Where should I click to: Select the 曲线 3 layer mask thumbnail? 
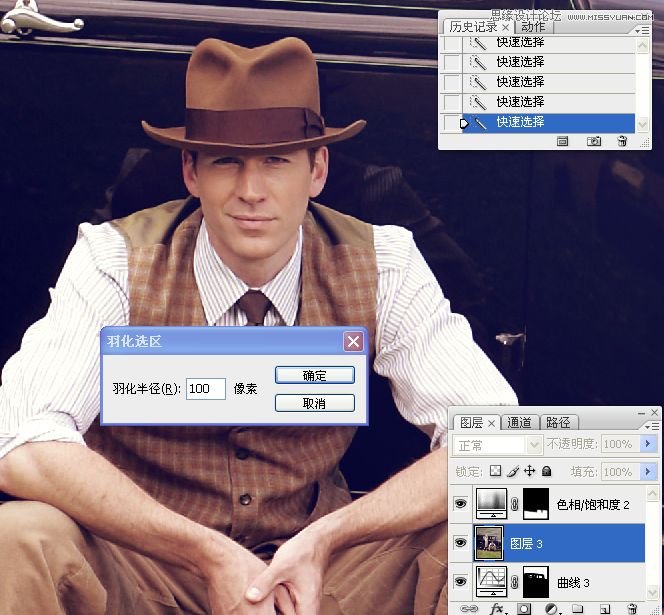pyautogui.click(x=537, y=582)
